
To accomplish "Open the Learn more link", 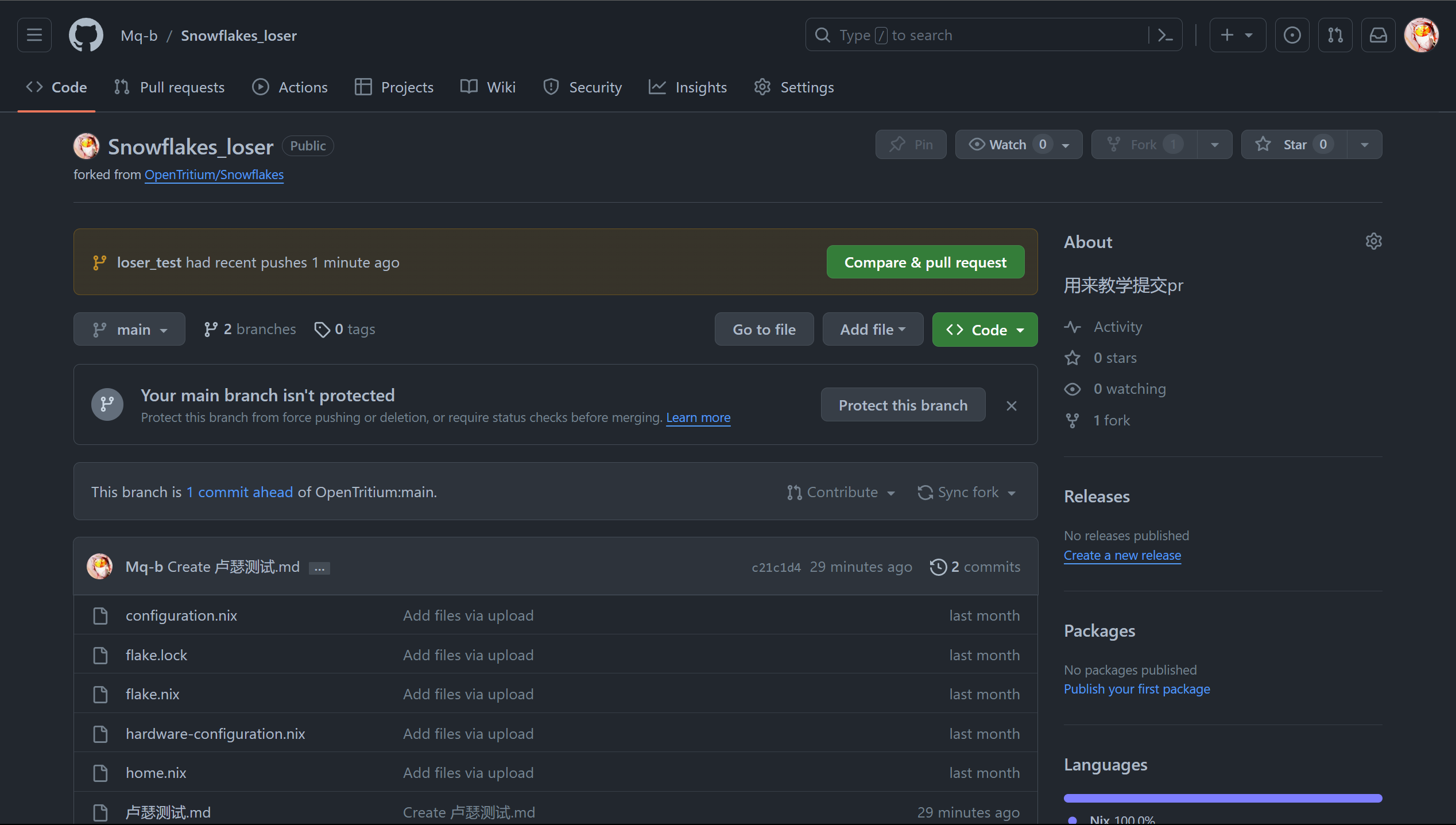I will point(698,417).
